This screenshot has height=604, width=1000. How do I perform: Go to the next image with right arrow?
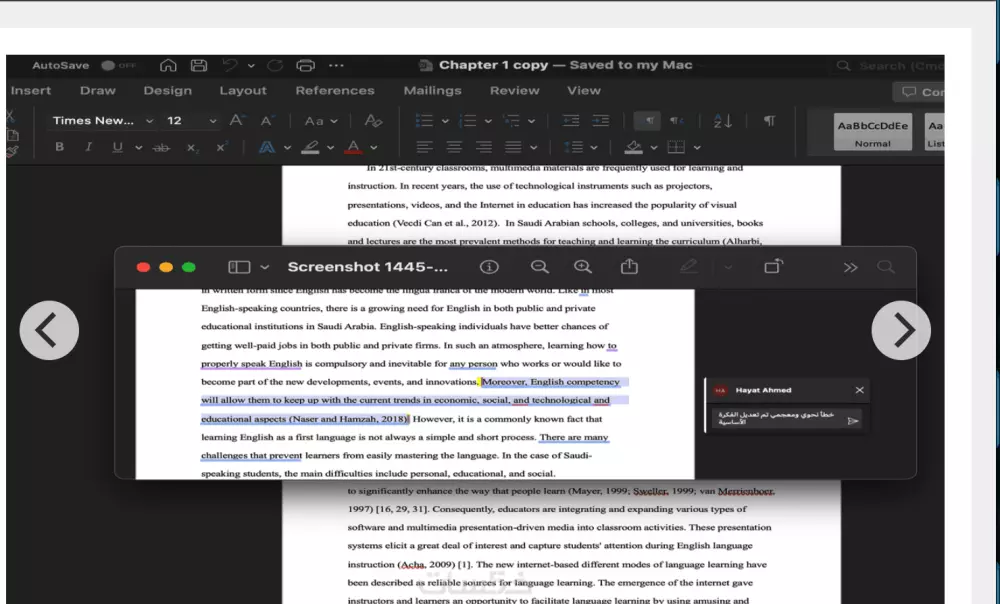click(900, 330)
